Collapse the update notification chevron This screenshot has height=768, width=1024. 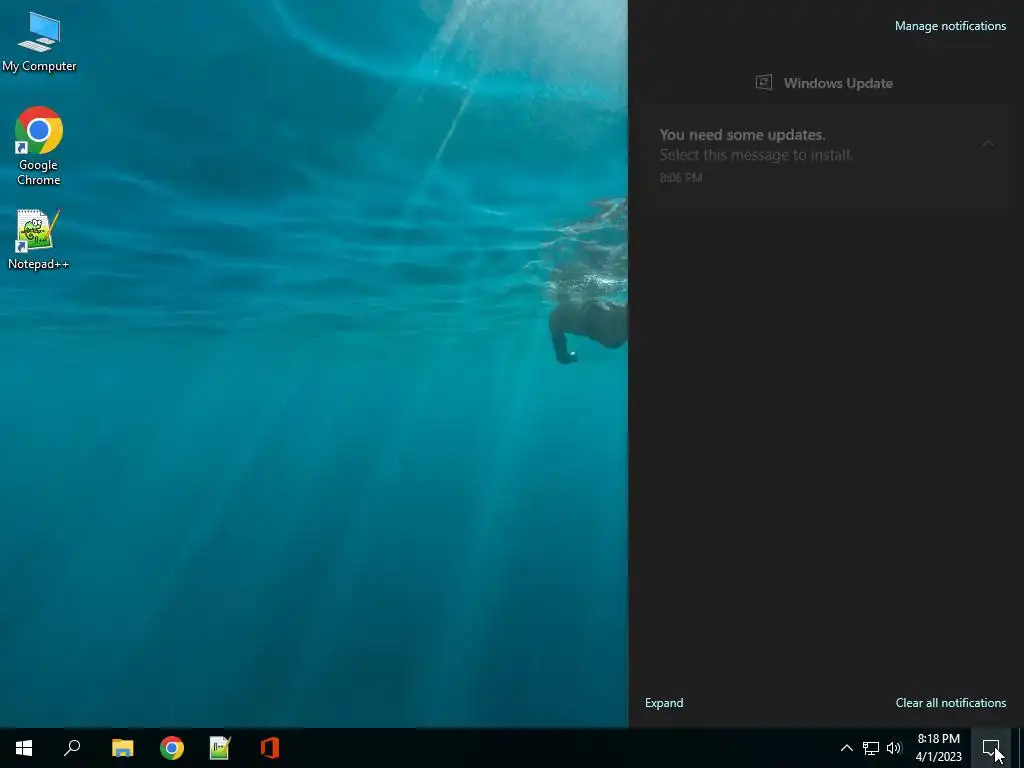pyautogui.click(x=987, y=143)
